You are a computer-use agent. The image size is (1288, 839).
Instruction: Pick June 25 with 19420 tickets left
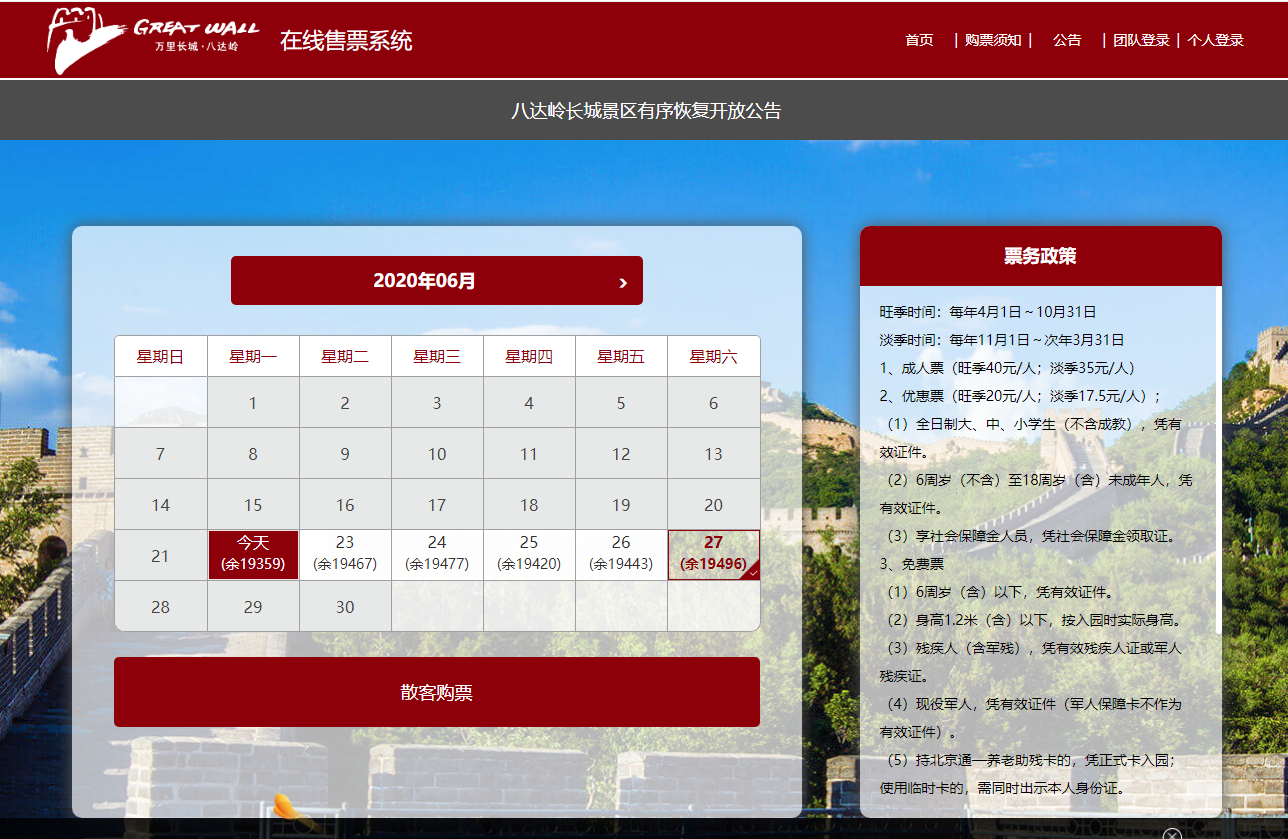(x=529, y=554)
